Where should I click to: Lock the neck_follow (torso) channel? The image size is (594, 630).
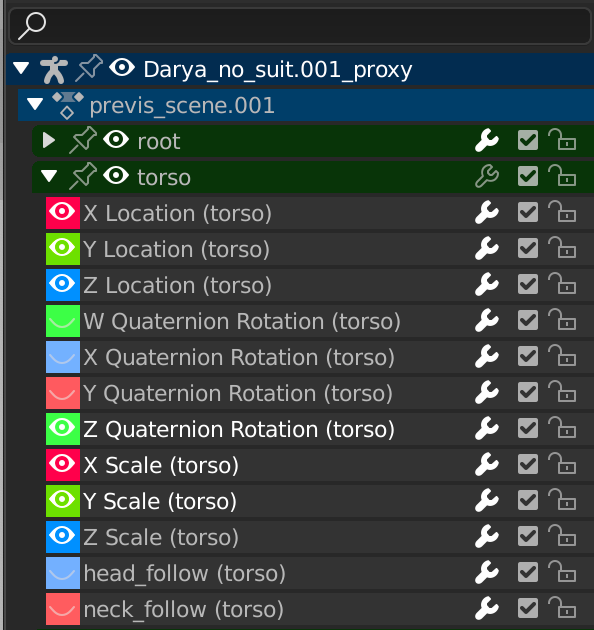(562, 608)
